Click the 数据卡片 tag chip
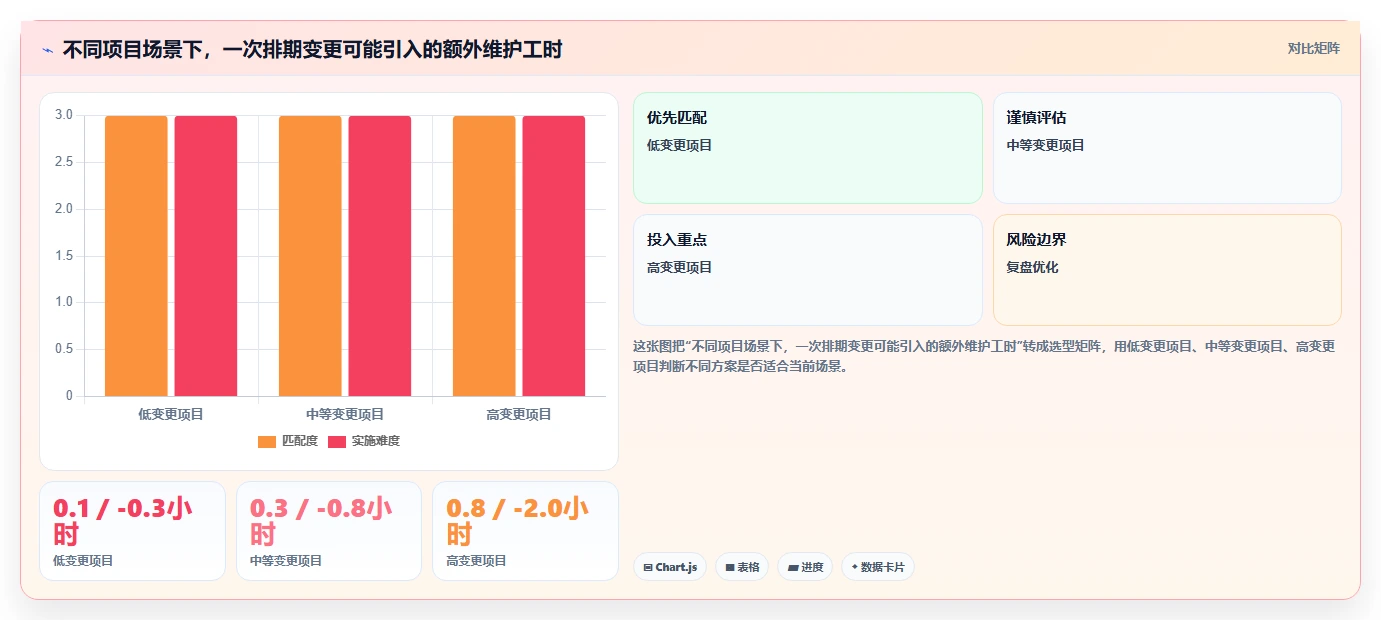 (x=878, y=567)
